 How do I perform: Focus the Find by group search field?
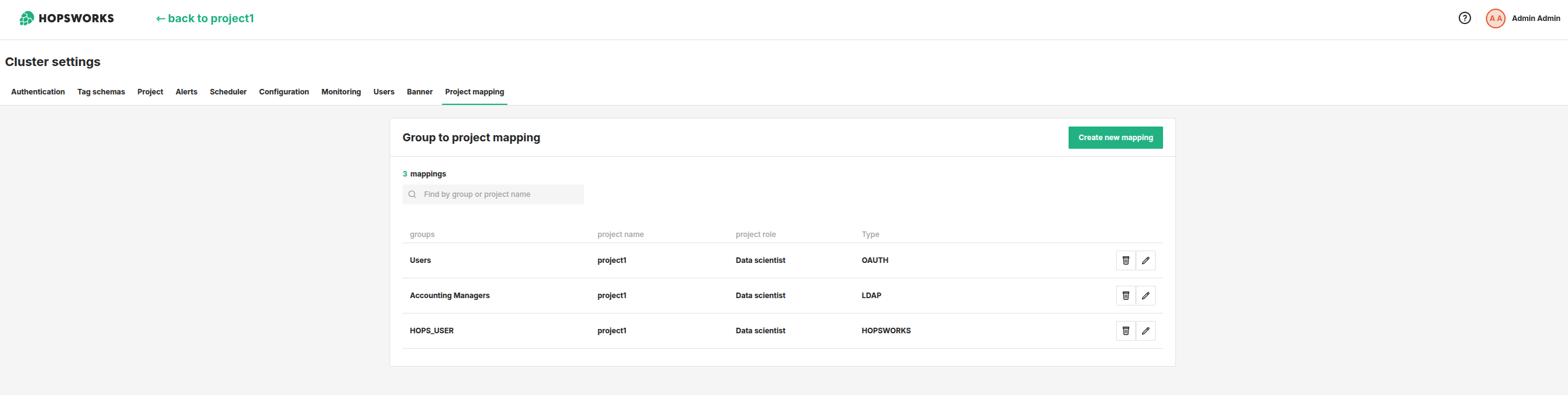click(x=500, y=194)
